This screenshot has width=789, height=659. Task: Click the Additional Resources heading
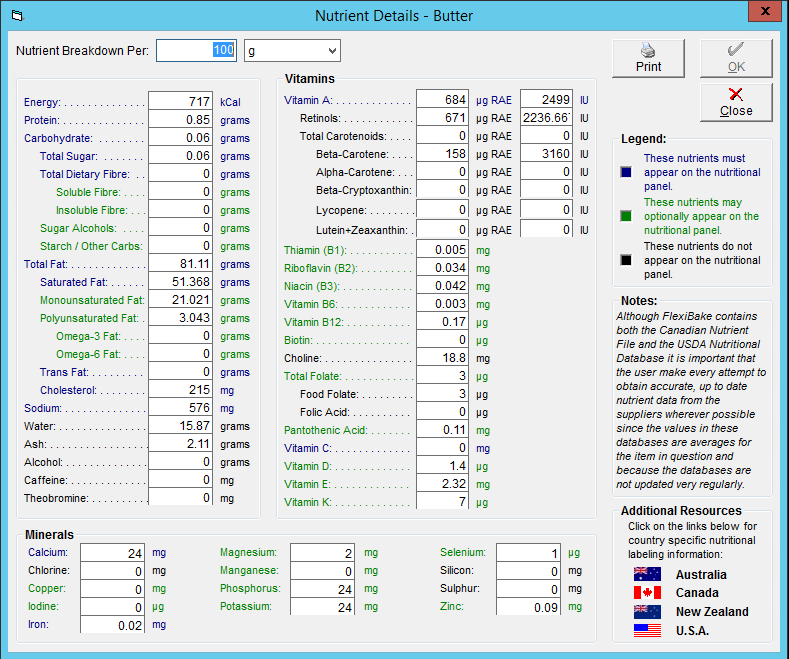[681, 511]
